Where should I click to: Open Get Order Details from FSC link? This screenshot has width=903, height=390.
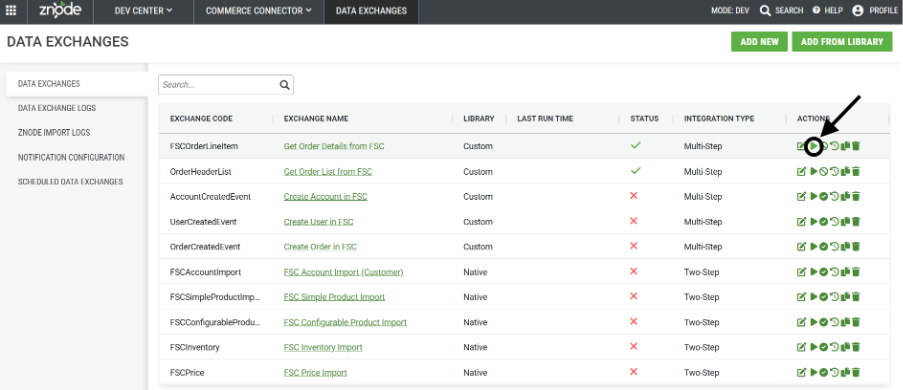[x=334, y=146]
